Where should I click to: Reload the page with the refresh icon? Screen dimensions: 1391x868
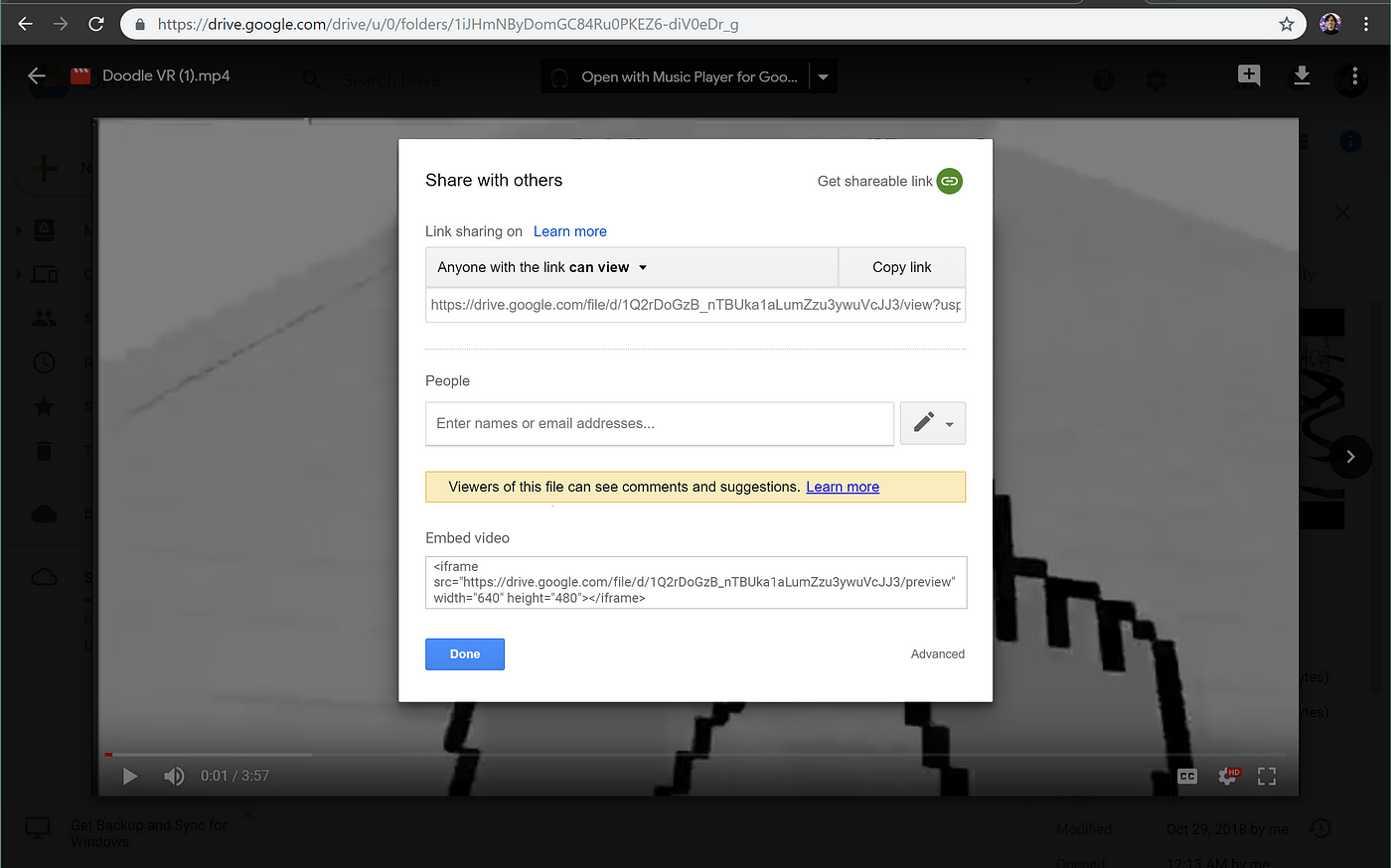[x=96, y=24]
